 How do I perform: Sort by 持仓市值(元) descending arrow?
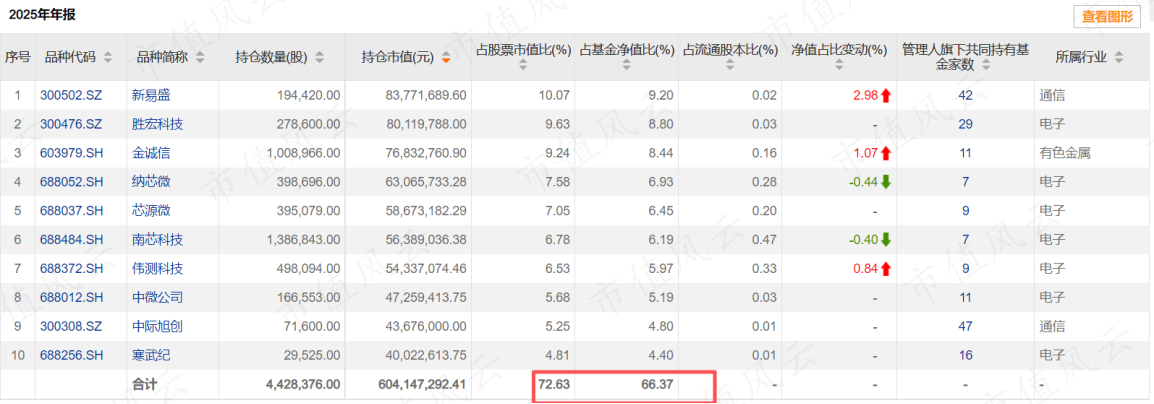446,60
